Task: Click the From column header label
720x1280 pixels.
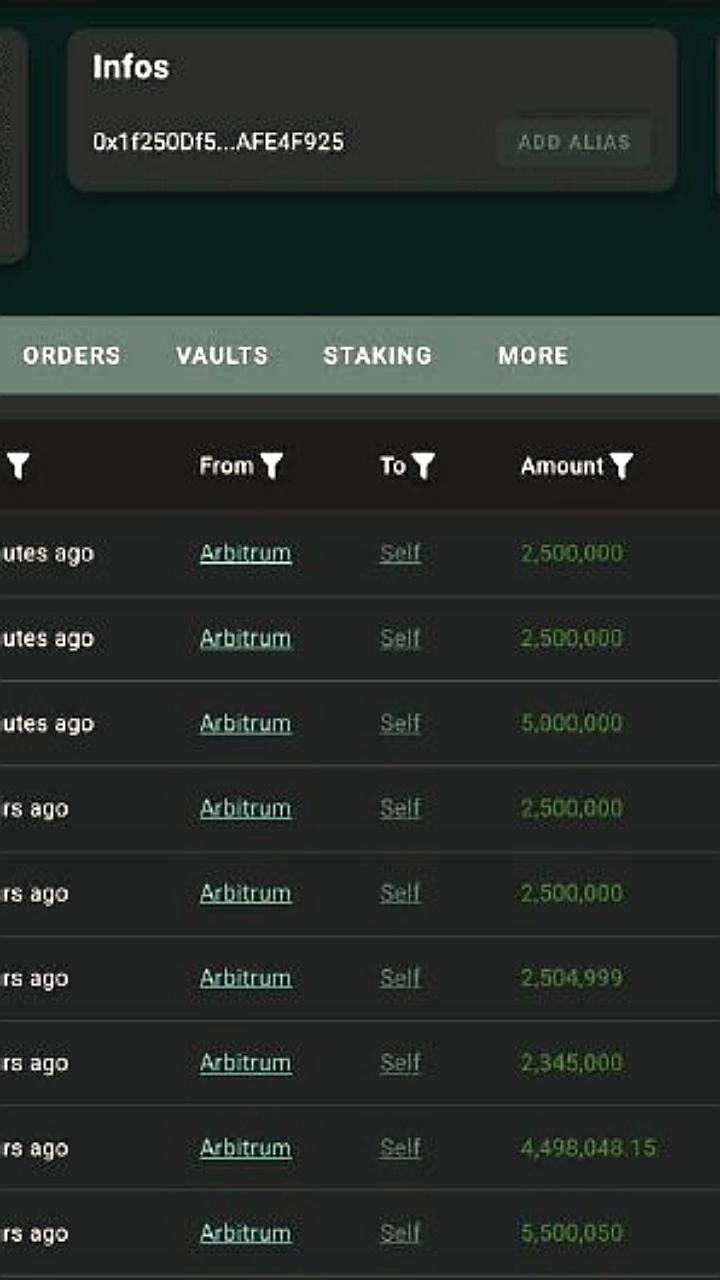Action: pos(226,466)
